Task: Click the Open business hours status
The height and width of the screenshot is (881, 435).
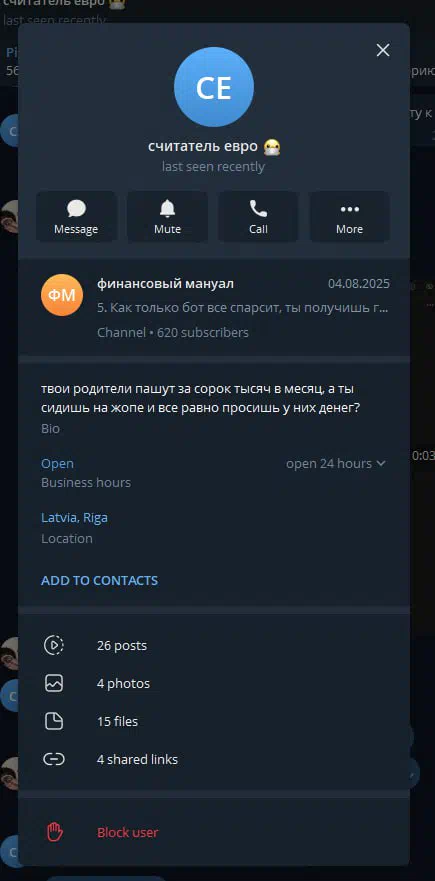Action: pyautogui.click(x=57, y=464)
